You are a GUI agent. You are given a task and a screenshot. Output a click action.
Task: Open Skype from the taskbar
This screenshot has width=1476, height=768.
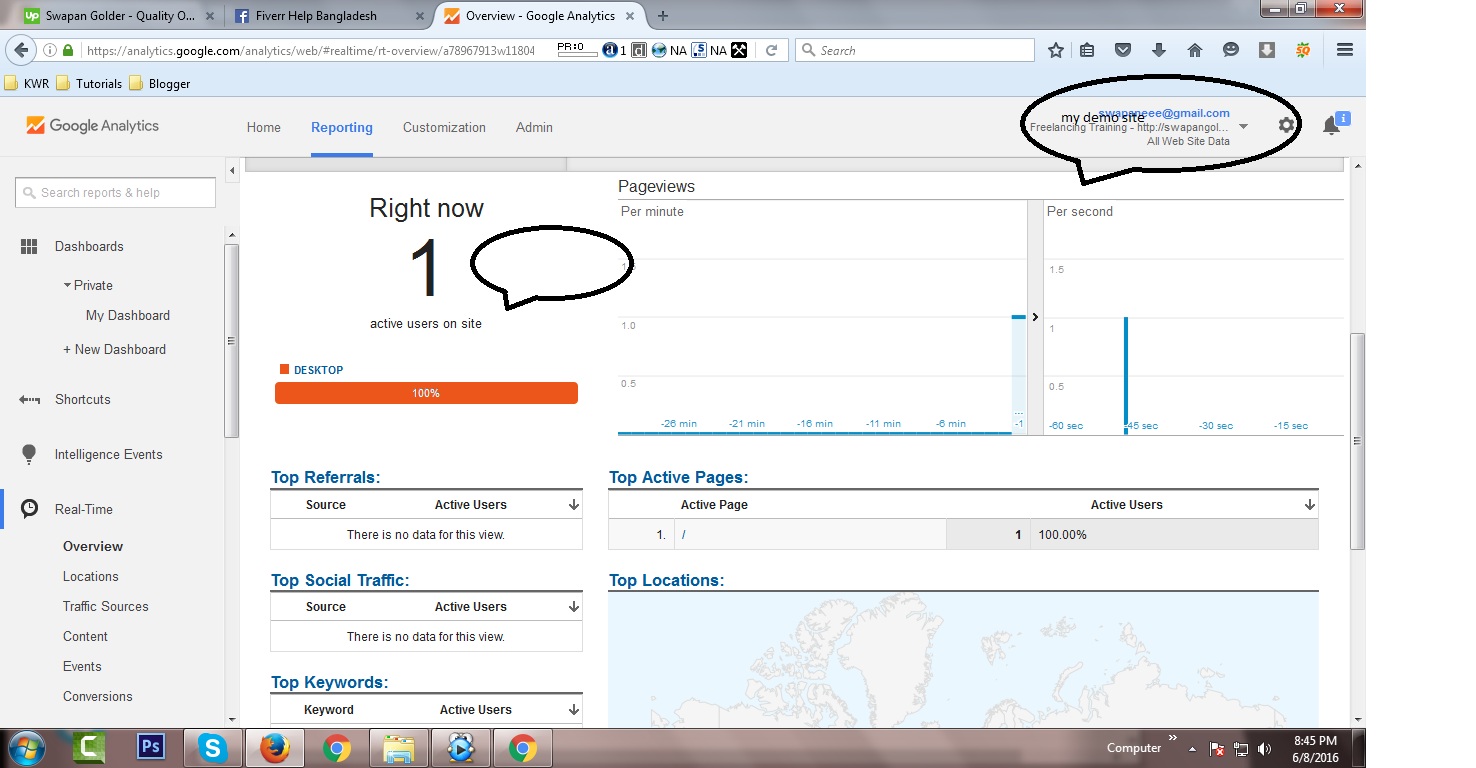click(x=212, y=747)
